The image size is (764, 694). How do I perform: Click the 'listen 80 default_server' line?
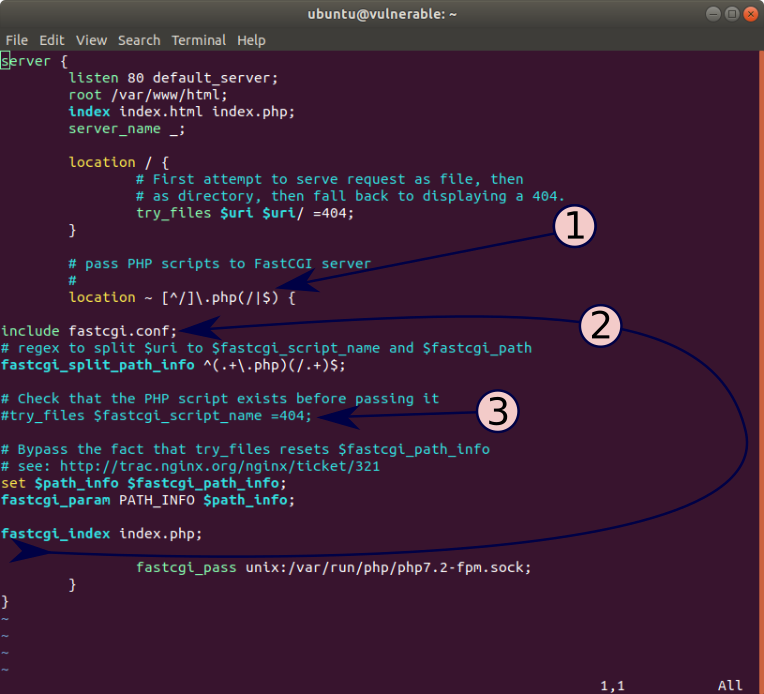pos(173,78)
